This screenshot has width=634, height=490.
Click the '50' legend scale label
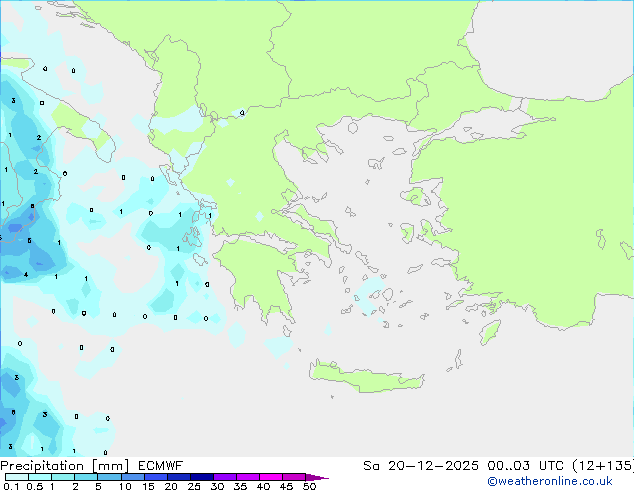[x=309, y=486]
